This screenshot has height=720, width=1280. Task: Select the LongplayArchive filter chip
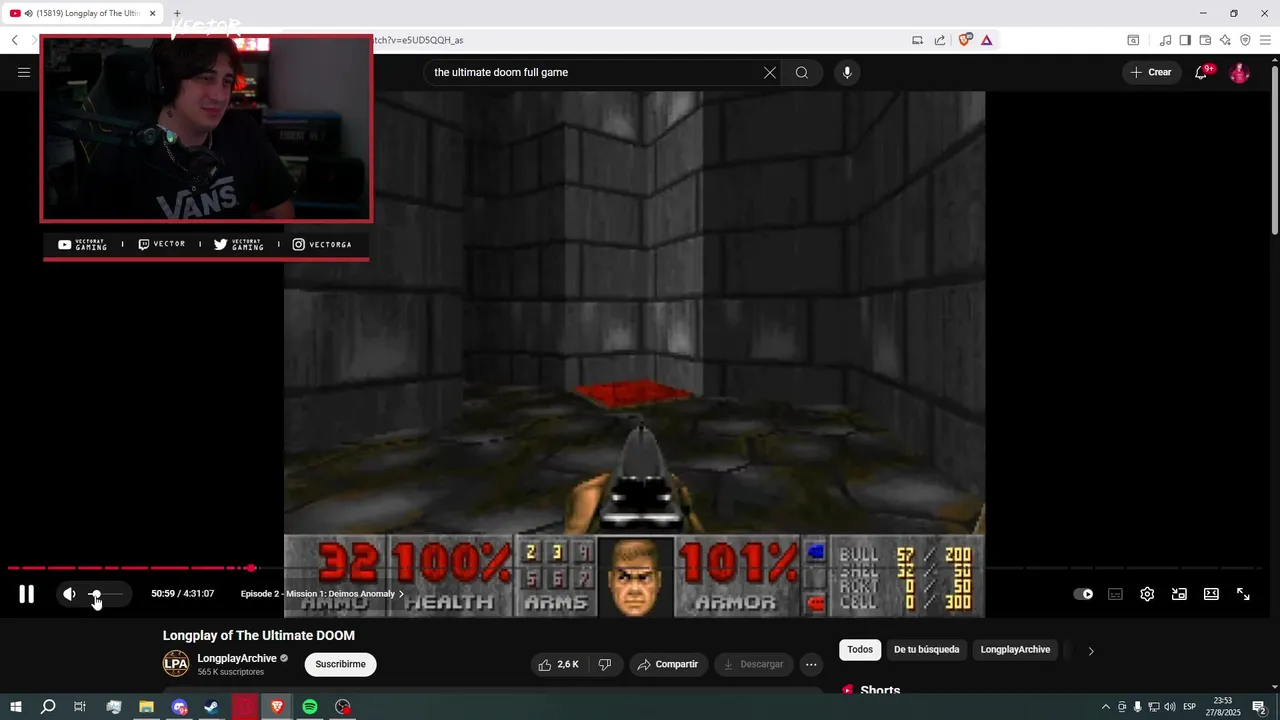(x=1015, y=650)
